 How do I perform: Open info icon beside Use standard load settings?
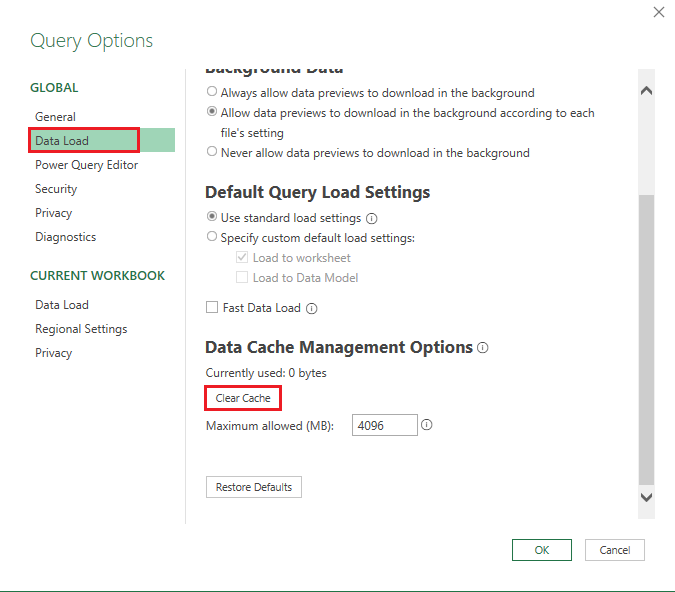(x=372, y=219)
